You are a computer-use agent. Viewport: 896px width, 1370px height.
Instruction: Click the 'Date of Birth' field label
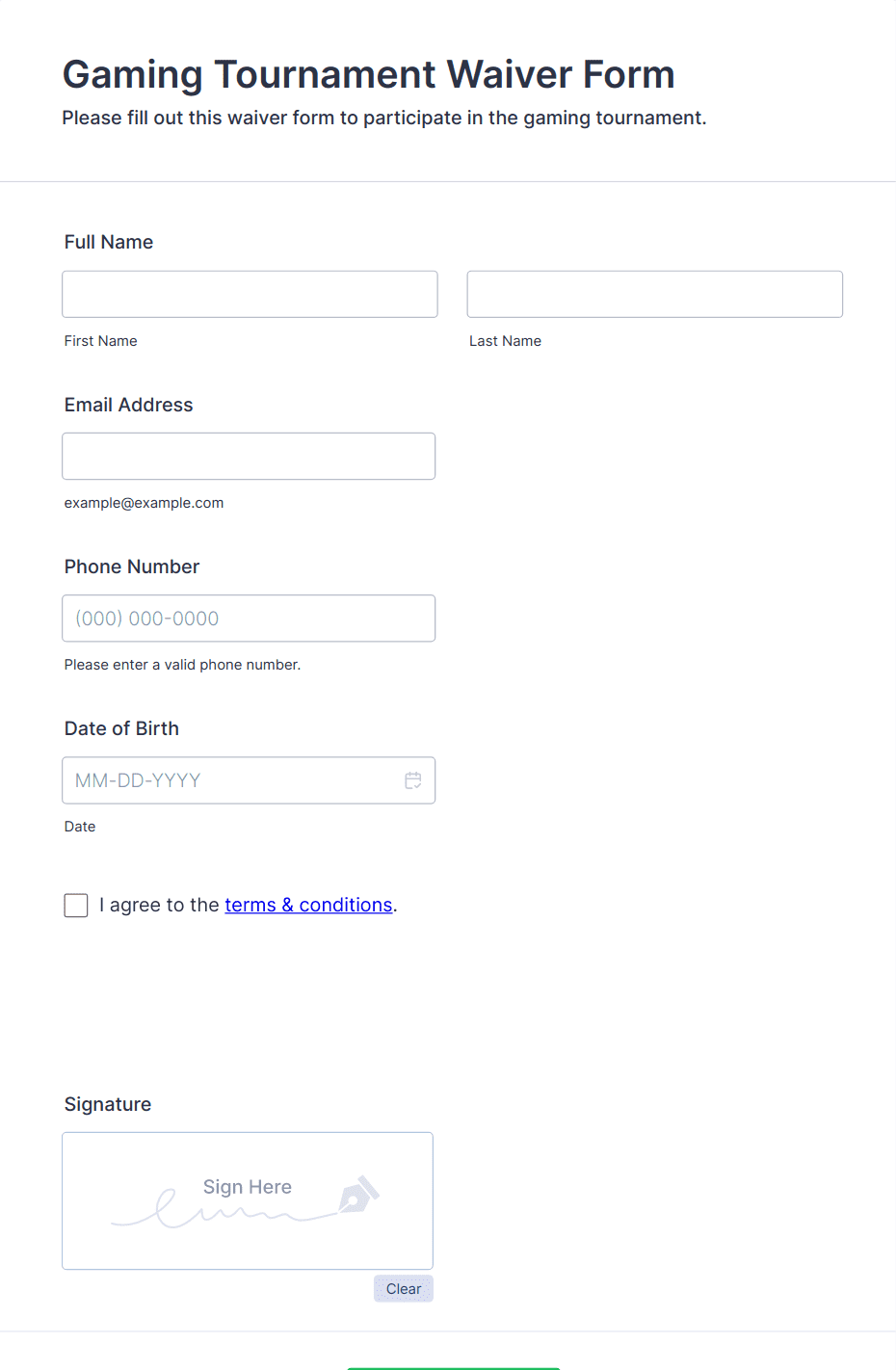coord(121,729)
